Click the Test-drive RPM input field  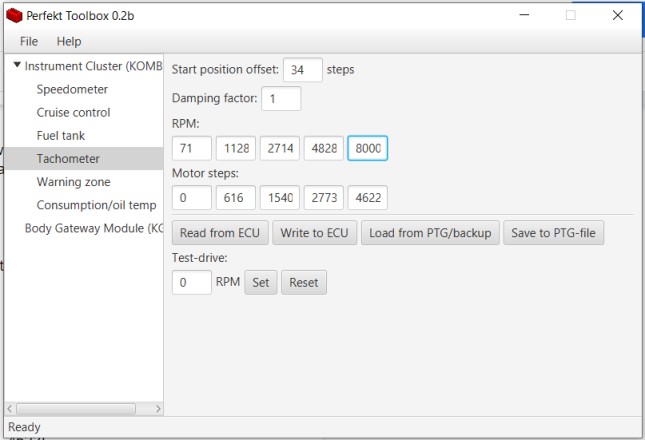192,282
